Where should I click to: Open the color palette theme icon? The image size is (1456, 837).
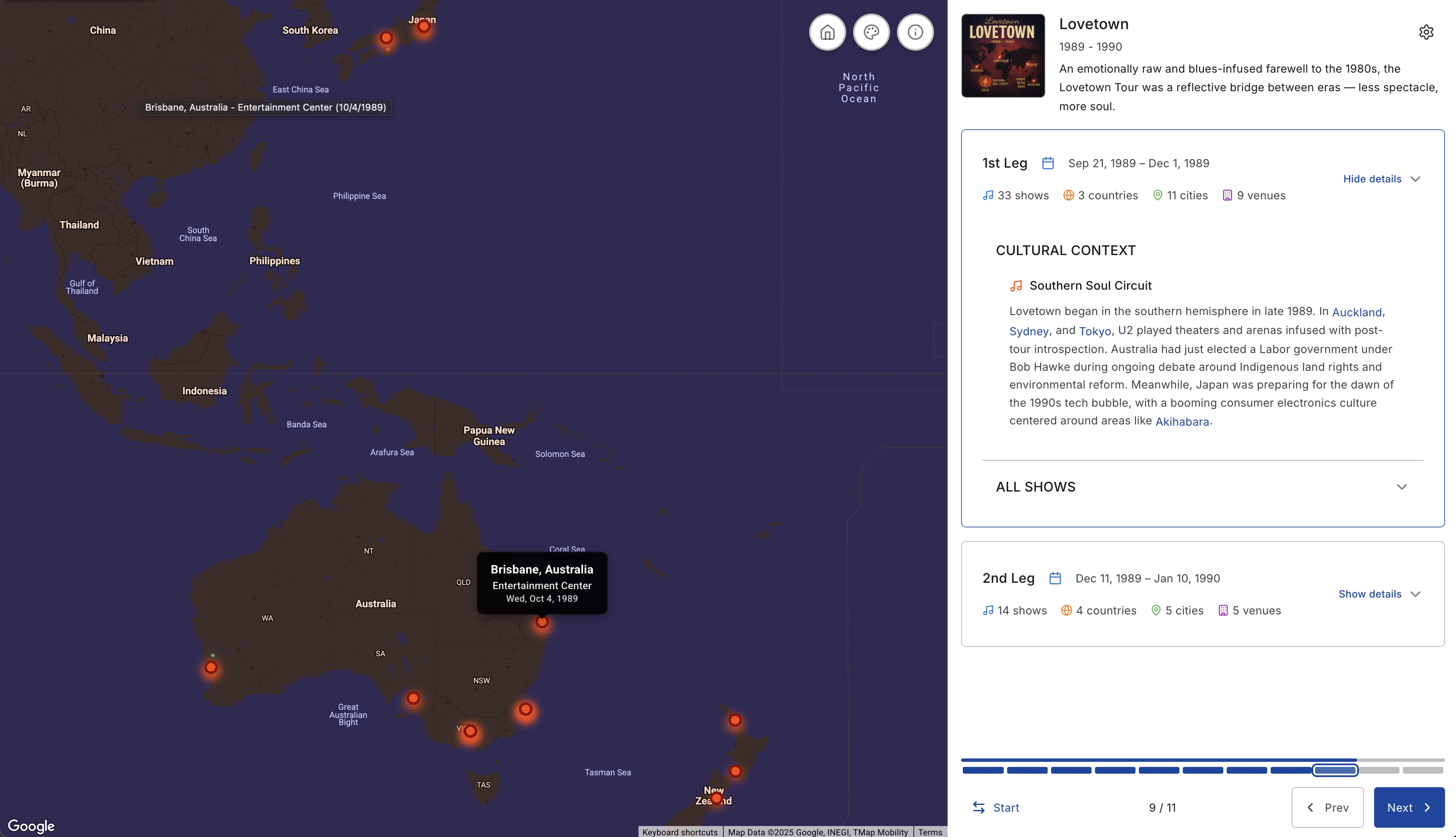(871, 32)
